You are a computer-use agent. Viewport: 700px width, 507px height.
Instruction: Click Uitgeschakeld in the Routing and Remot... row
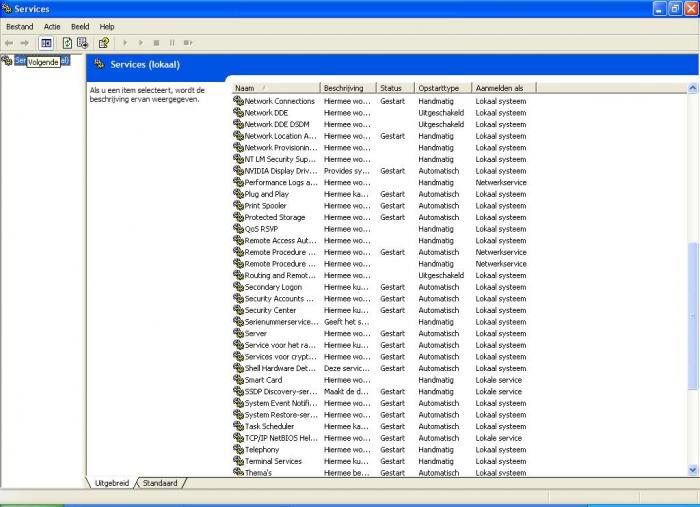pos(441,275)
